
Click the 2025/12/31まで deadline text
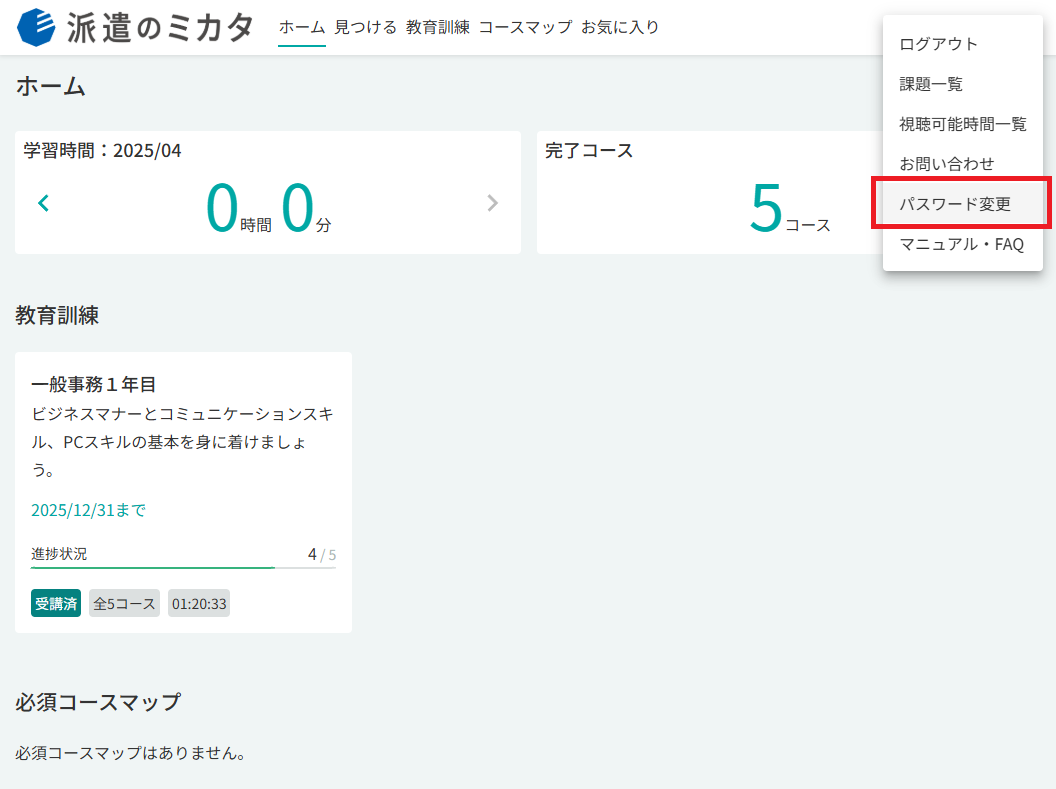[x=88, y=510]
